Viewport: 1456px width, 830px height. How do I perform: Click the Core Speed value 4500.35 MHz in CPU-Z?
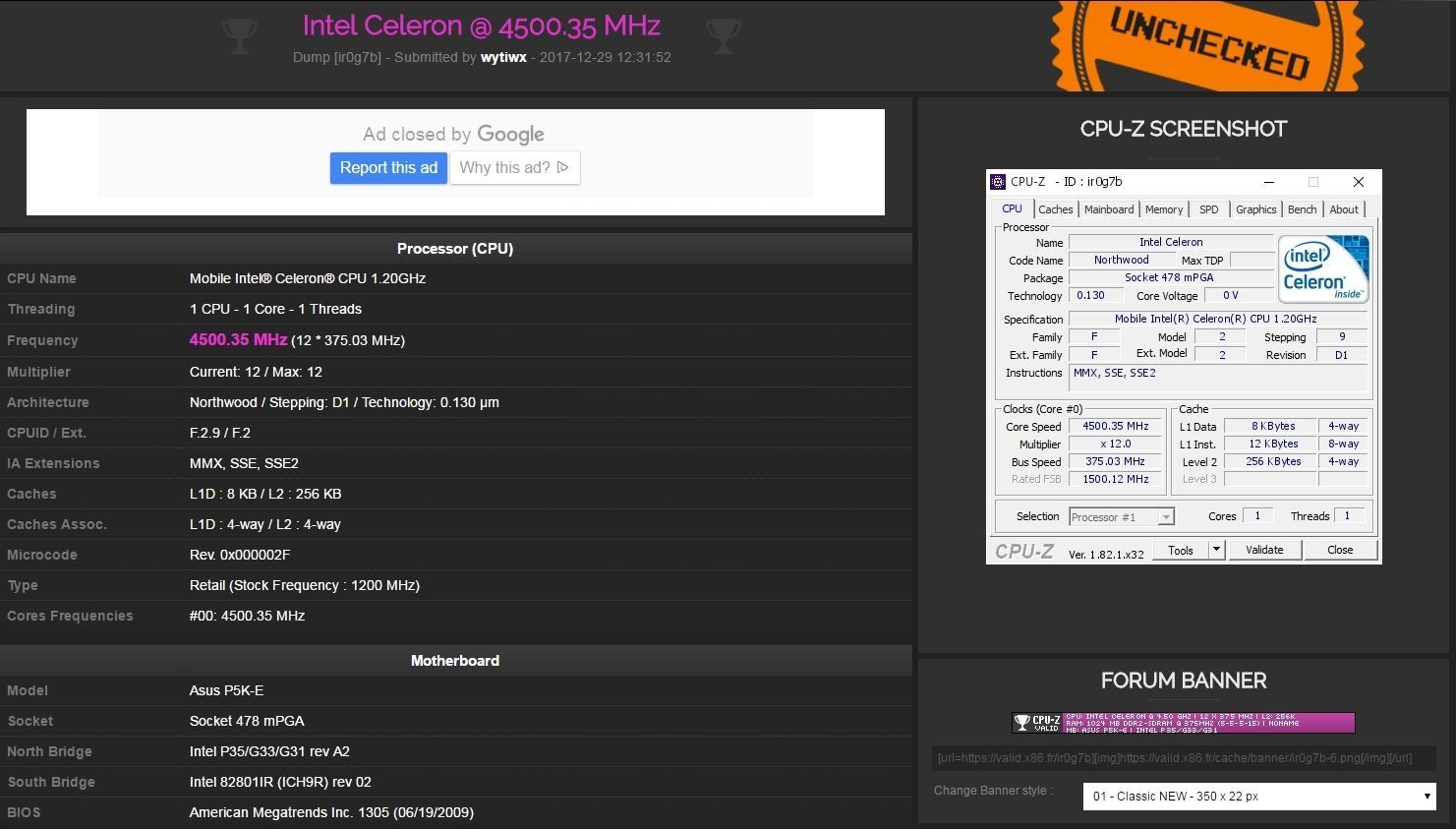pos(1116,426)
